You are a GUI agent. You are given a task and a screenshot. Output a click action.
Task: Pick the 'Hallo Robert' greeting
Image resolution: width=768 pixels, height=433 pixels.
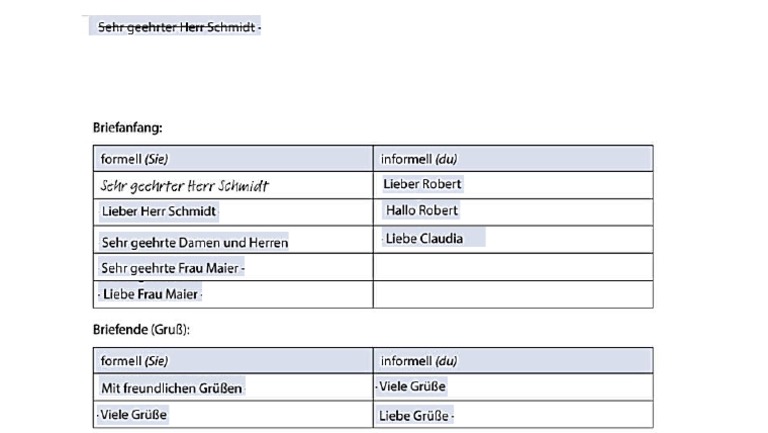[422, 211]
